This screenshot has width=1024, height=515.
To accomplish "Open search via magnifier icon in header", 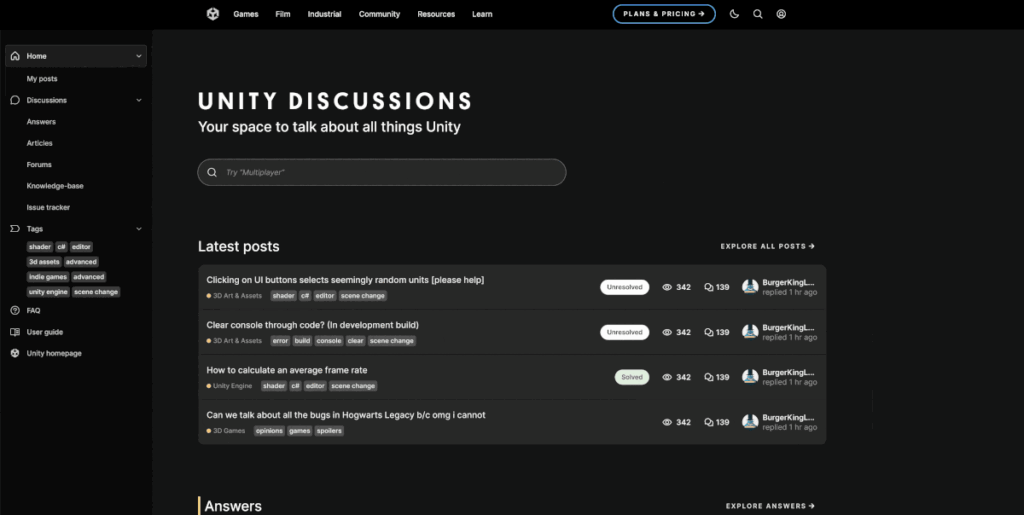I will tap(758, 14).
